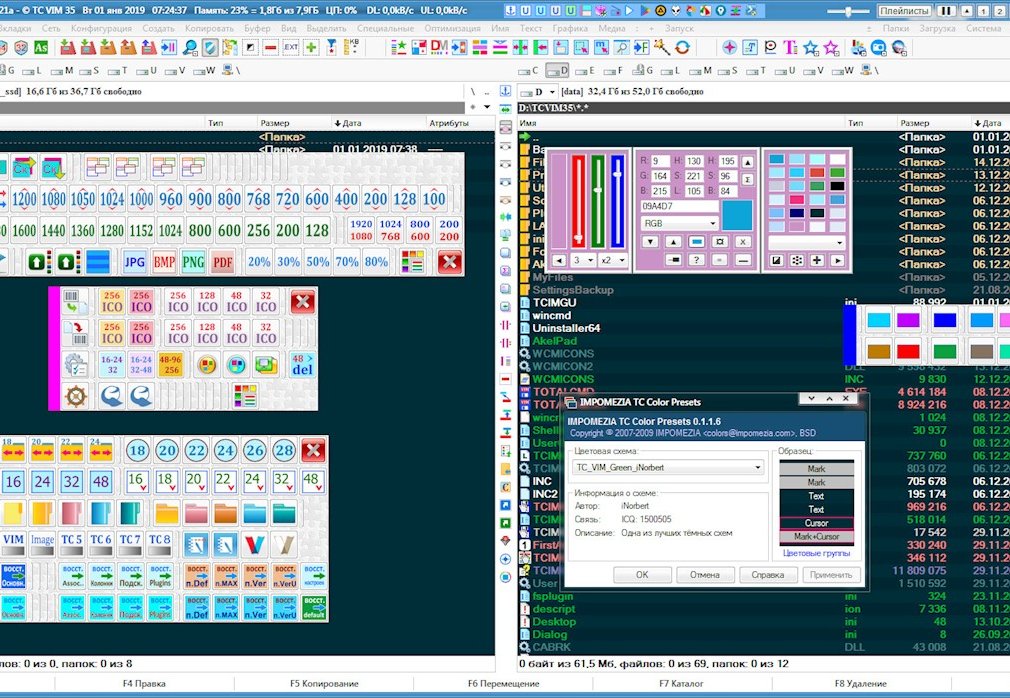The image size is (1010, 698).
Task: Click the sort arrow on the left panel 'Дата' column
Action: point(338,123)
